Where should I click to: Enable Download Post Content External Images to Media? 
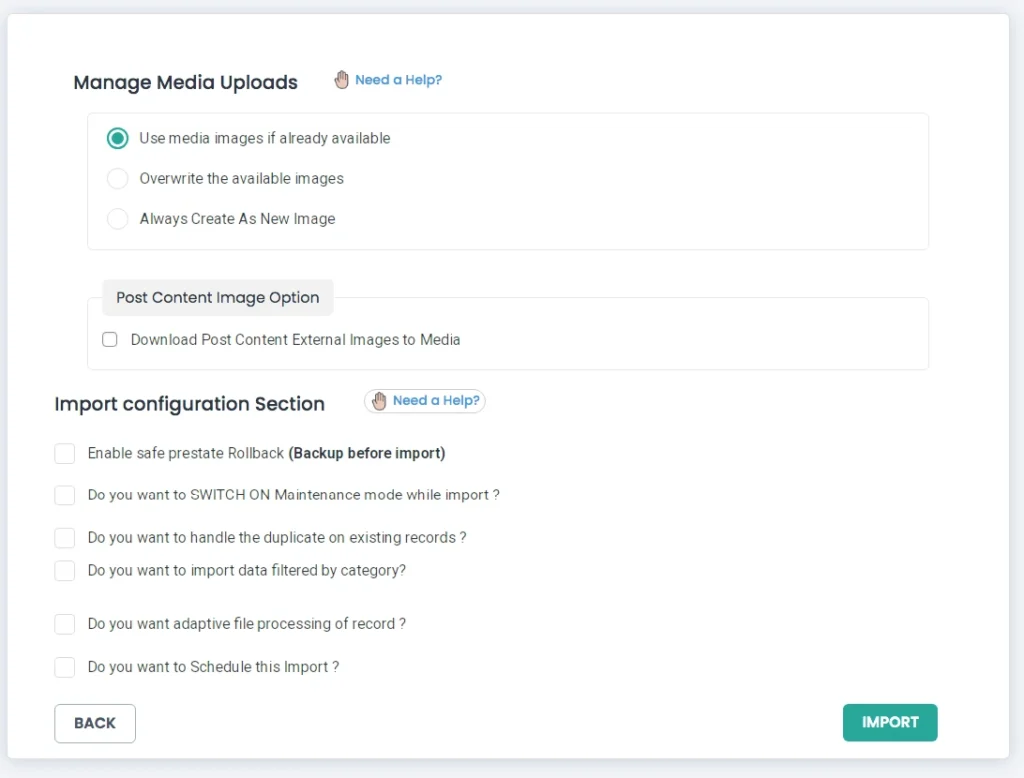[110, 340]
